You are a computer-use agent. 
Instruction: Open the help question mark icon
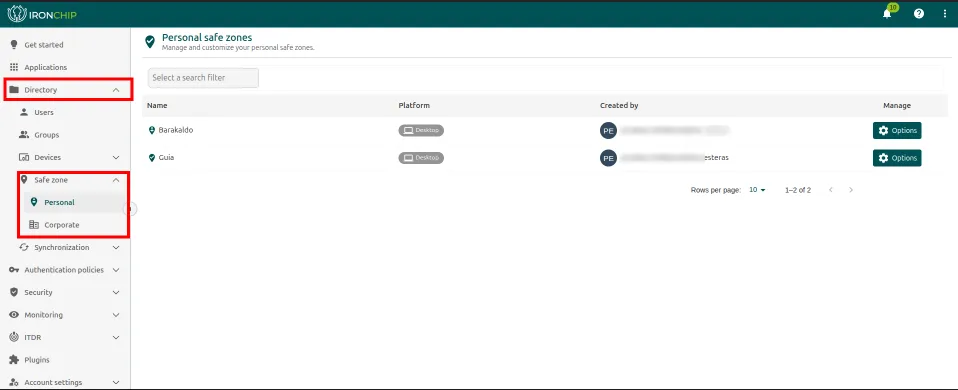click(x=919, y=13)
